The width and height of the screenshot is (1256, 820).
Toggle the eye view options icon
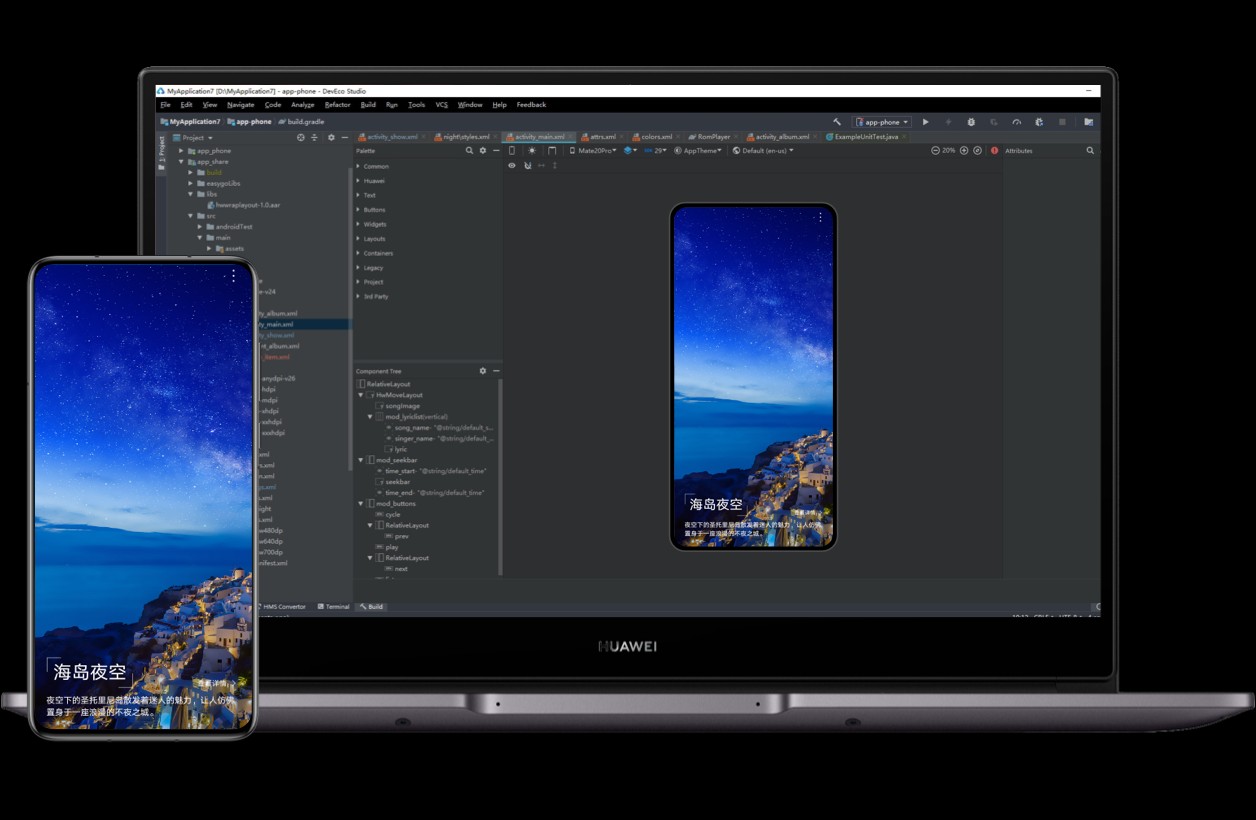[512, 166]
